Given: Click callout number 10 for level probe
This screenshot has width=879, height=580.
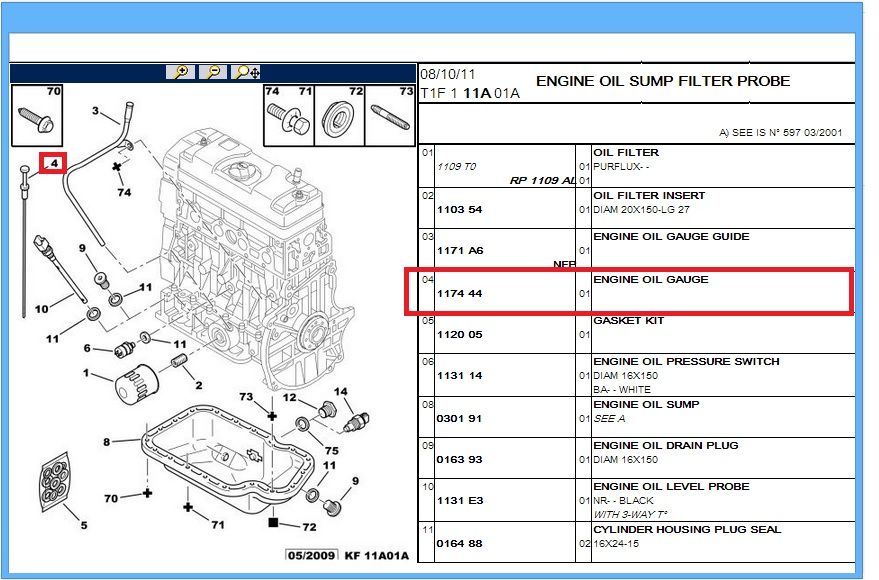Looking at the screenshot, I should pyautogui.click(x=41, y=309).
